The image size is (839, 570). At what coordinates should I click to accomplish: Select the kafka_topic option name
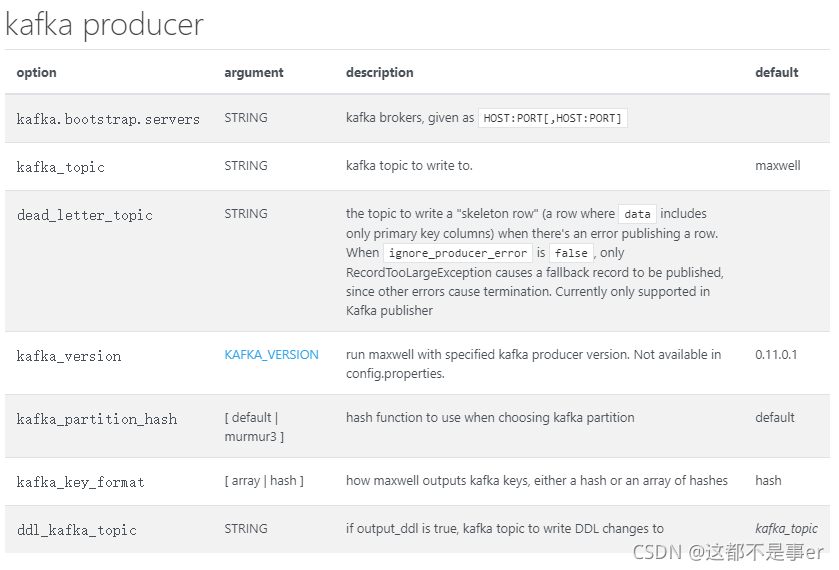pos(60,167)
